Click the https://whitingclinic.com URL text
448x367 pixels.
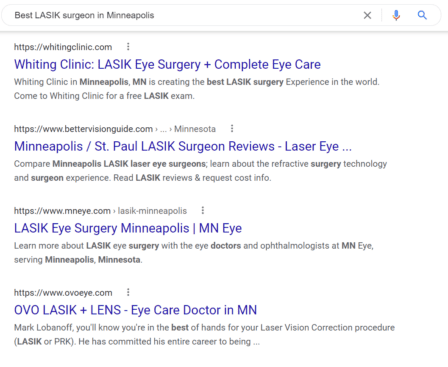(x=63, y=47)
